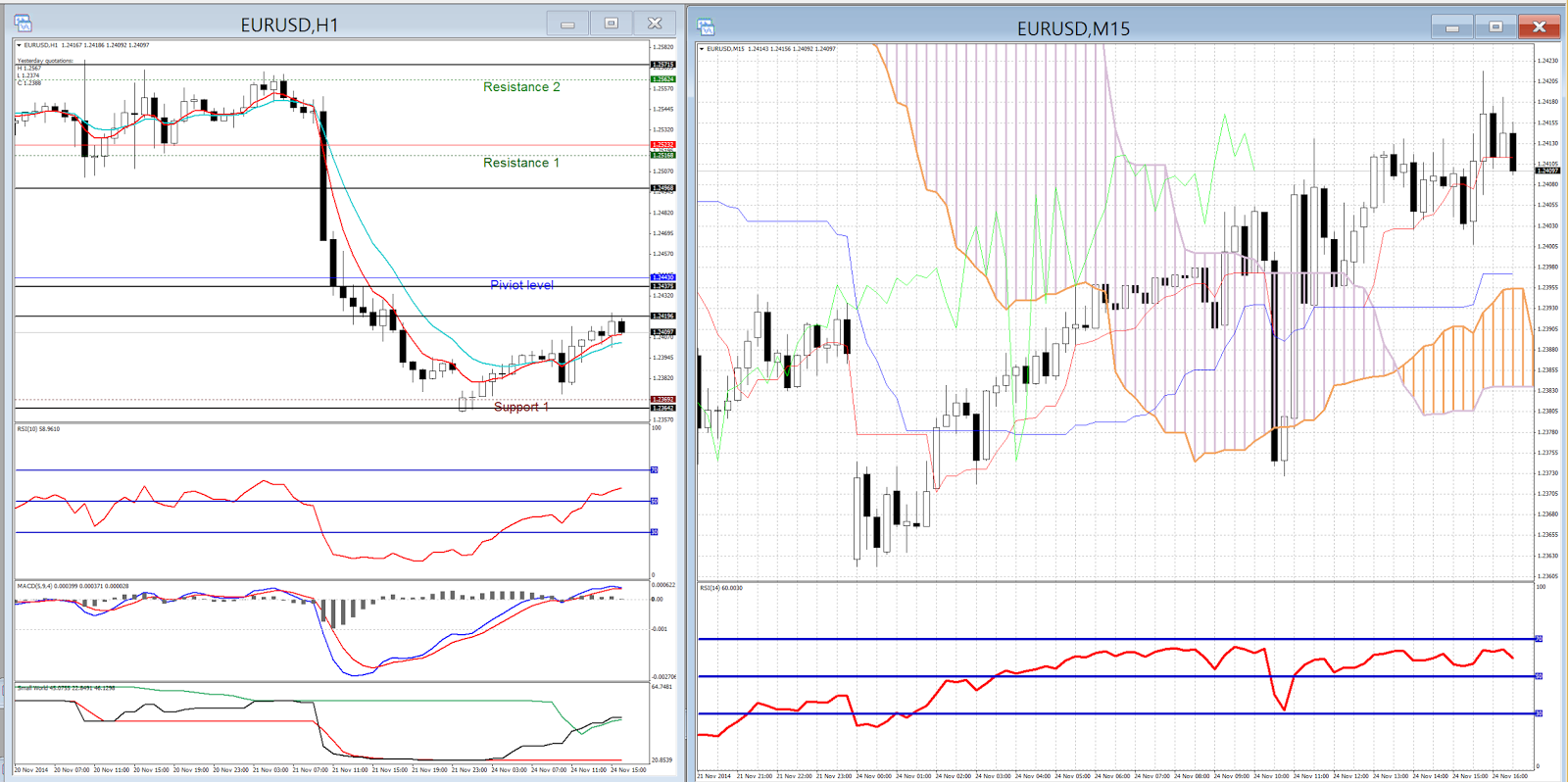Expand the triangle beside EURUSD,H1 chart label
Image resolution: width=1568 pixels, height=782 pixels.
click(19, 45)
